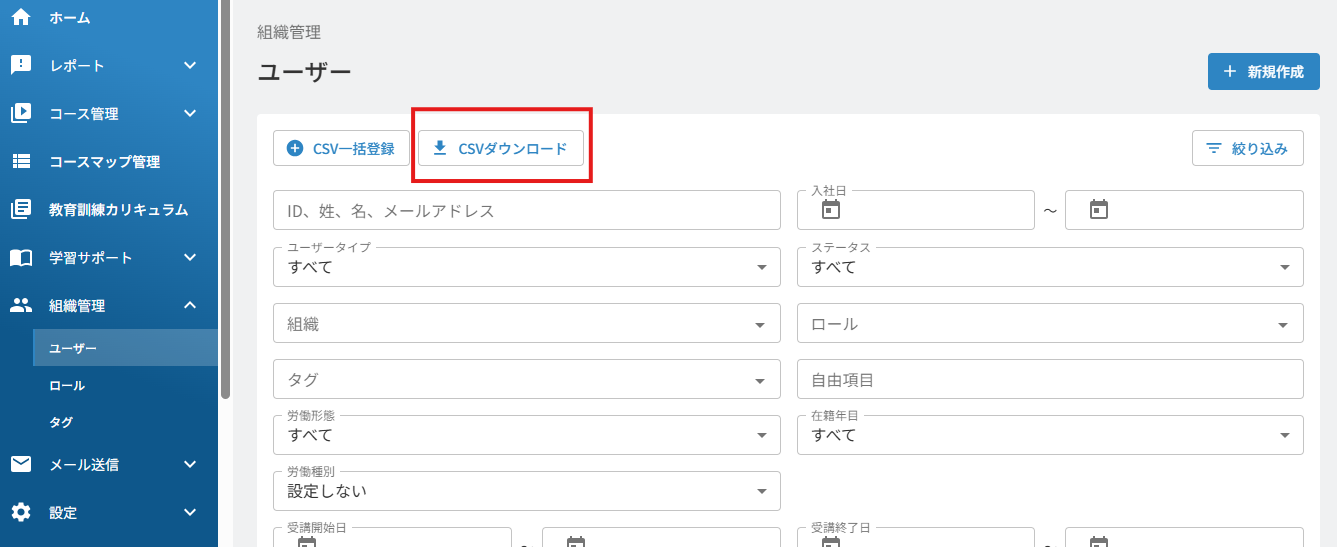Expand the コース管理 menu chevron
Screen dimensions: 1337x547
190,113
